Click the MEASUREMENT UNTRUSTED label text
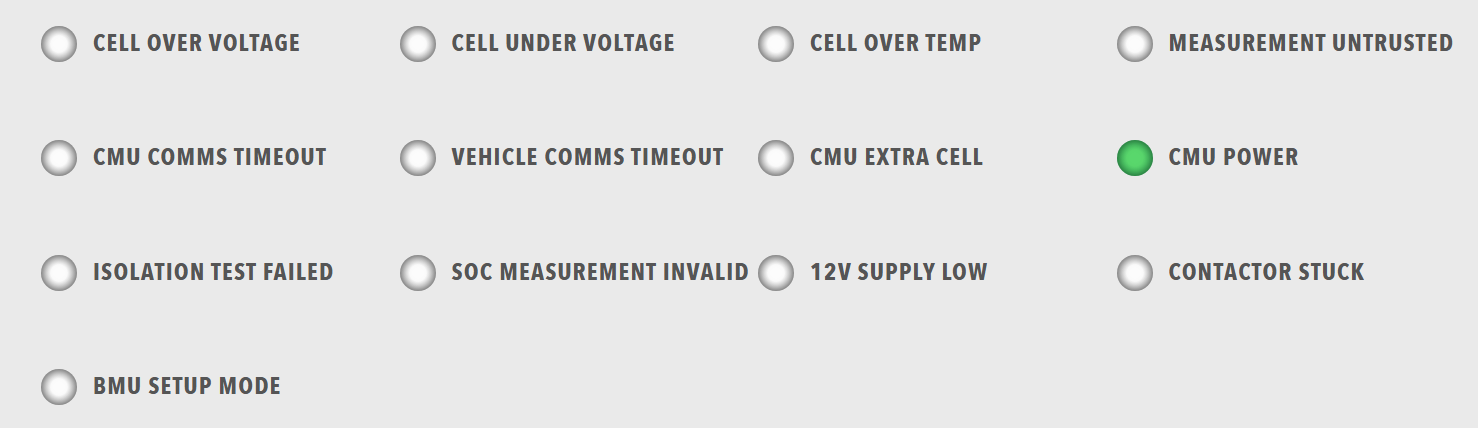Viewport: 1478px width, 428px height. click(1310, 44)
